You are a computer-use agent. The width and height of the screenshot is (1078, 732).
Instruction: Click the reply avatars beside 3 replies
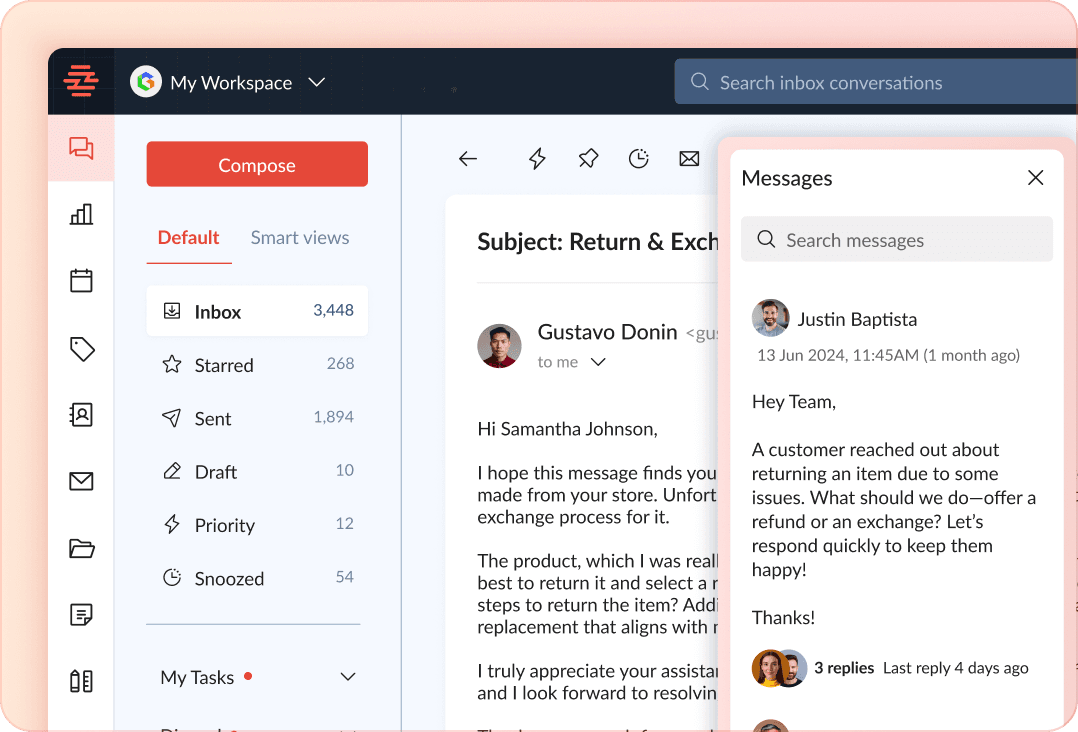point(779,668)
